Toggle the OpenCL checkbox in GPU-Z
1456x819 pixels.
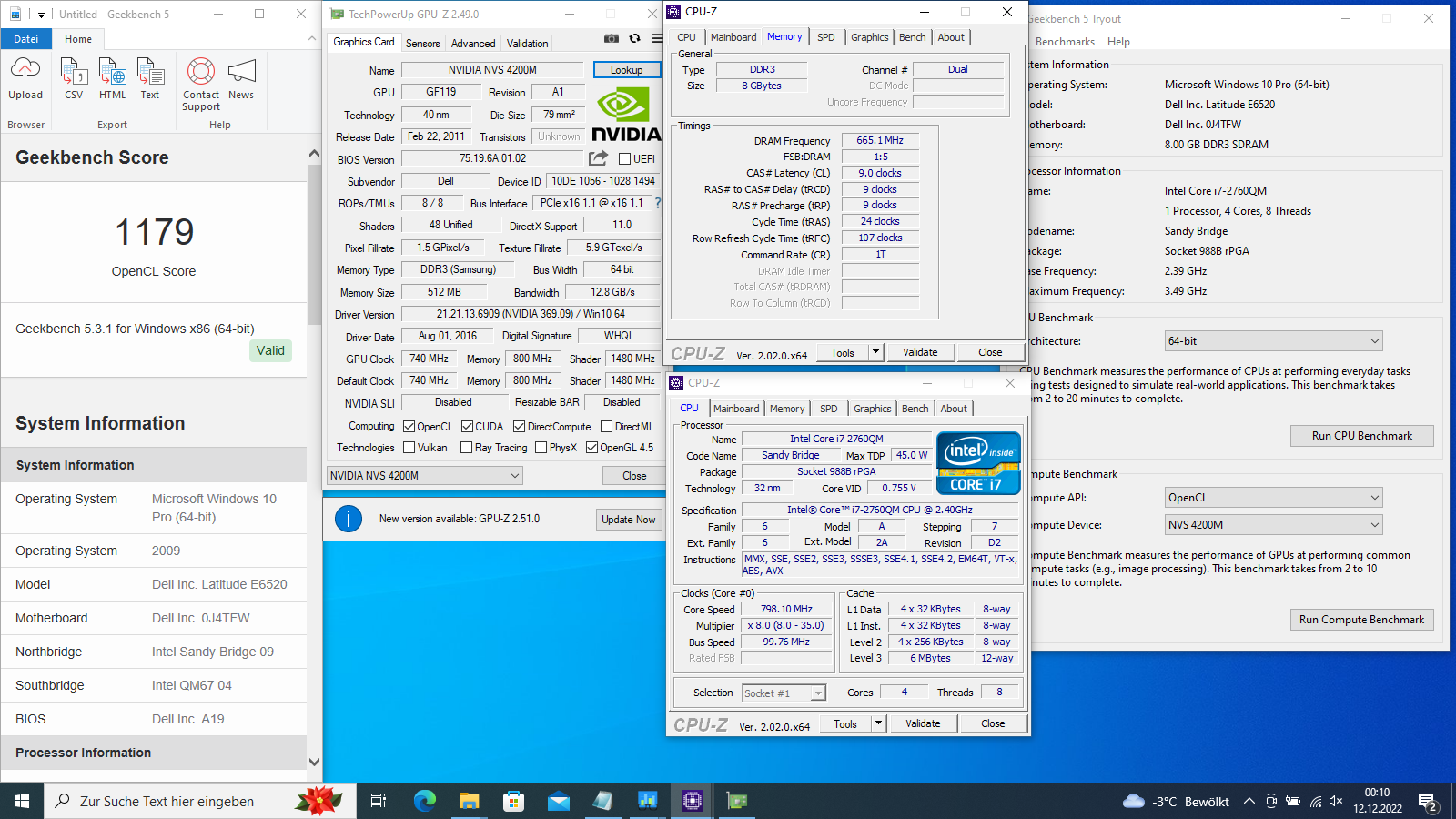[x=409, y=426]
